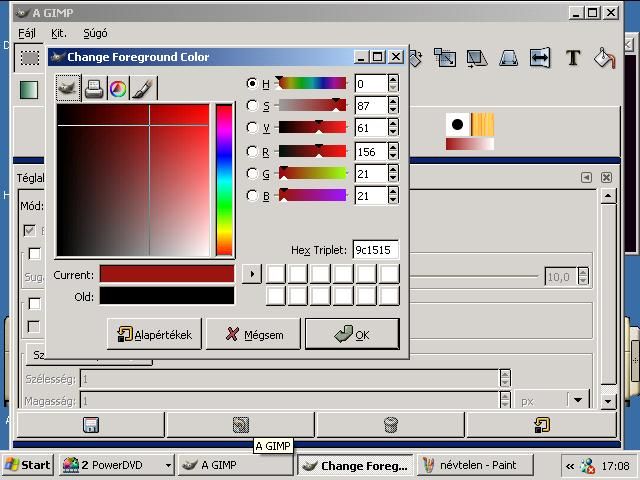Open the color wheel triangle selector
Screen dimensions: 640x480
pos(118,89)
